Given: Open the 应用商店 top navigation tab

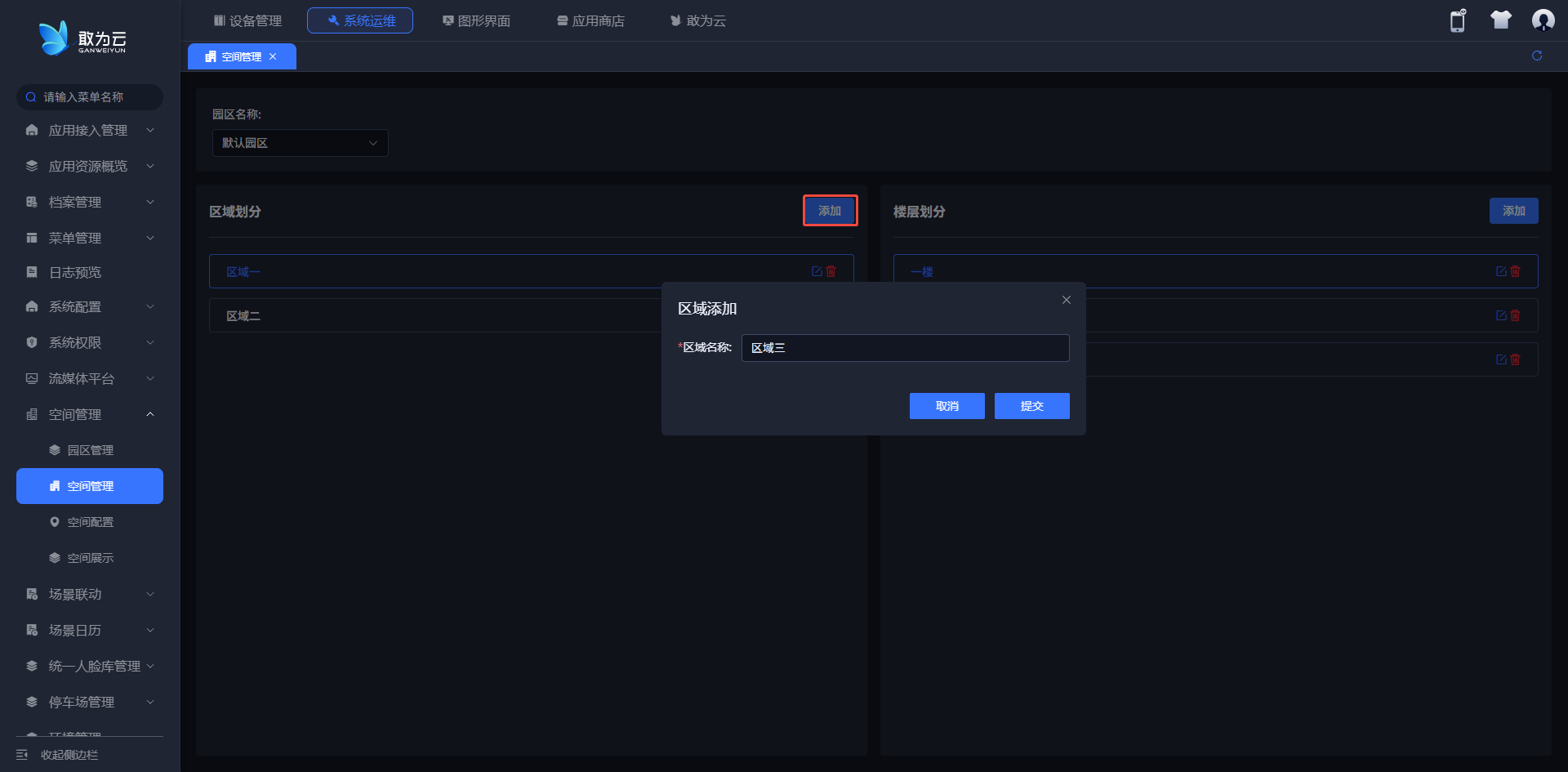Looking at the screenshot, I should pos(590,20).
